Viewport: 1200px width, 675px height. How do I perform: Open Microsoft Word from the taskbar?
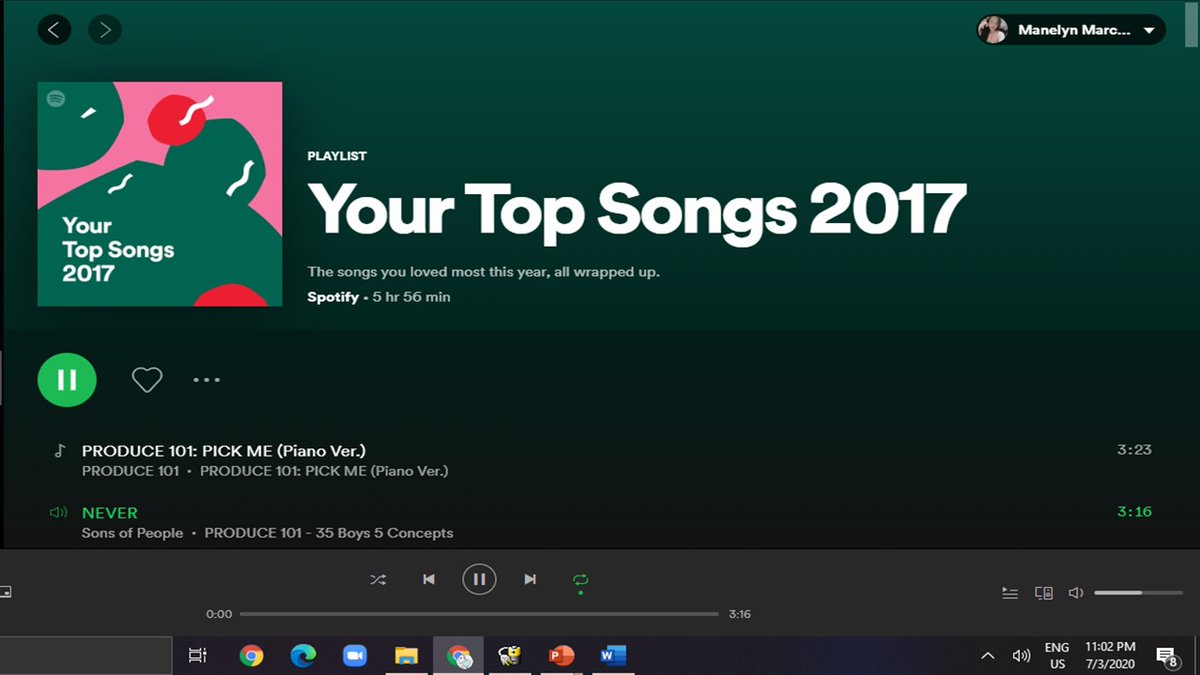point(613,656)
